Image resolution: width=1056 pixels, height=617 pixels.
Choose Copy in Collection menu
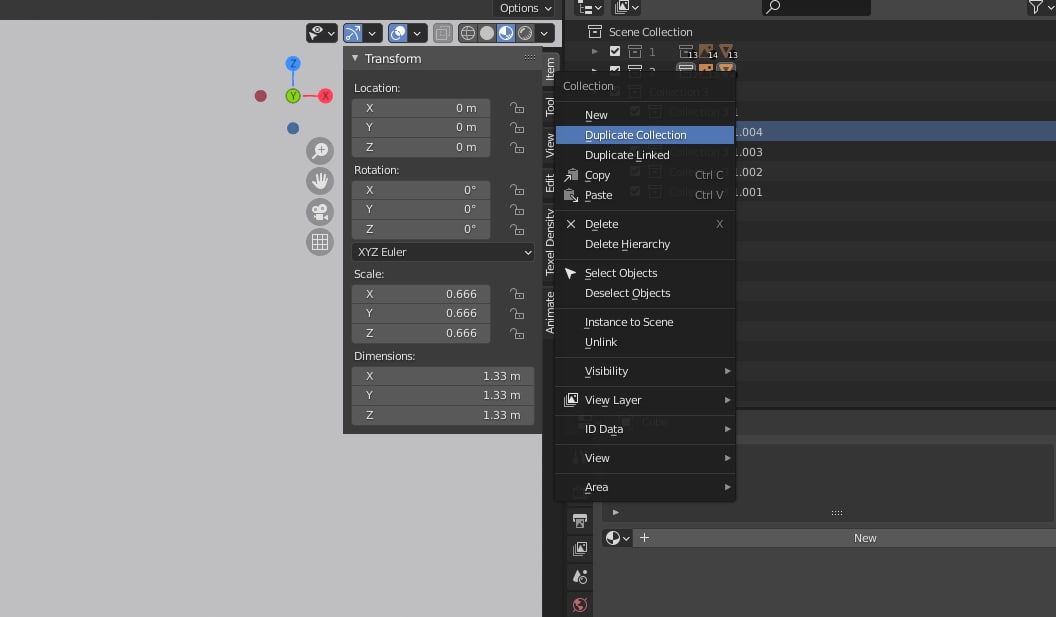645,175
